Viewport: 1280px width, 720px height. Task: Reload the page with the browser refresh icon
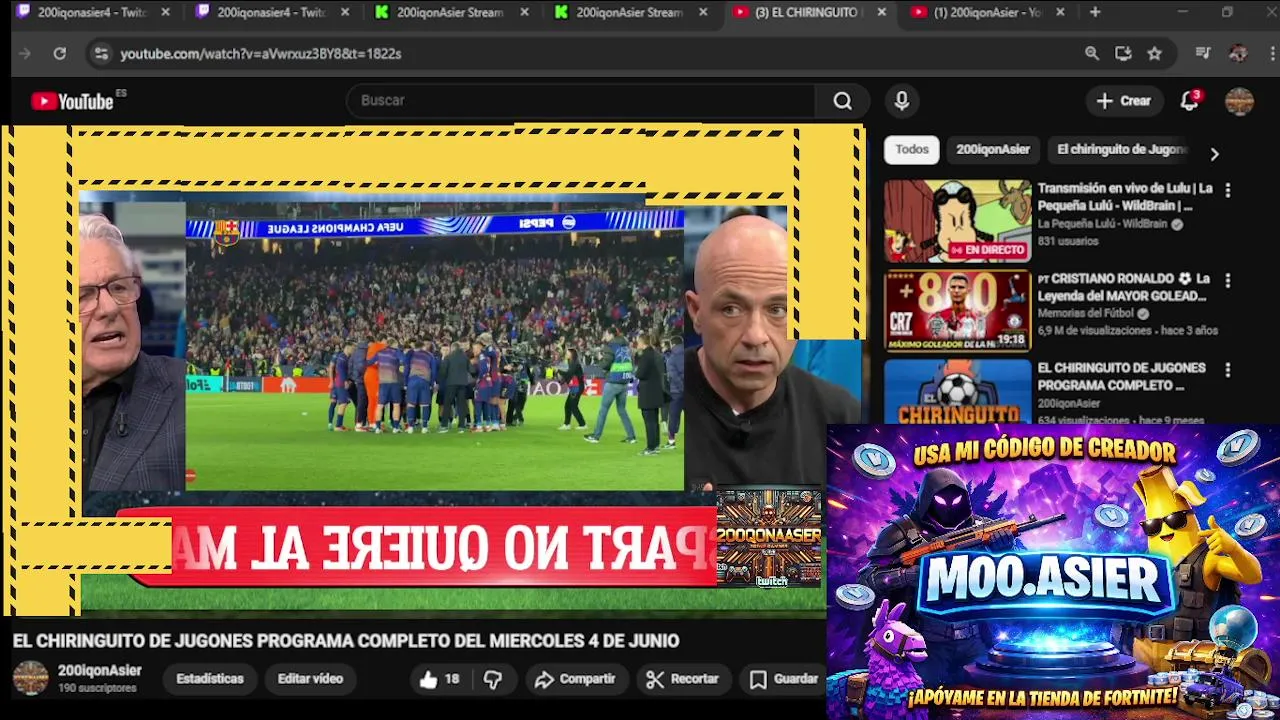60,54
